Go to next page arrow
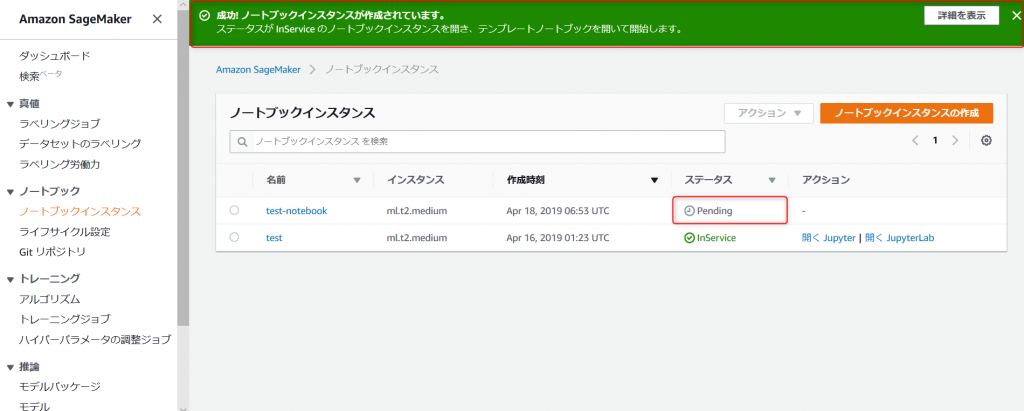The image size is (1024, 411). coord(955,140)
